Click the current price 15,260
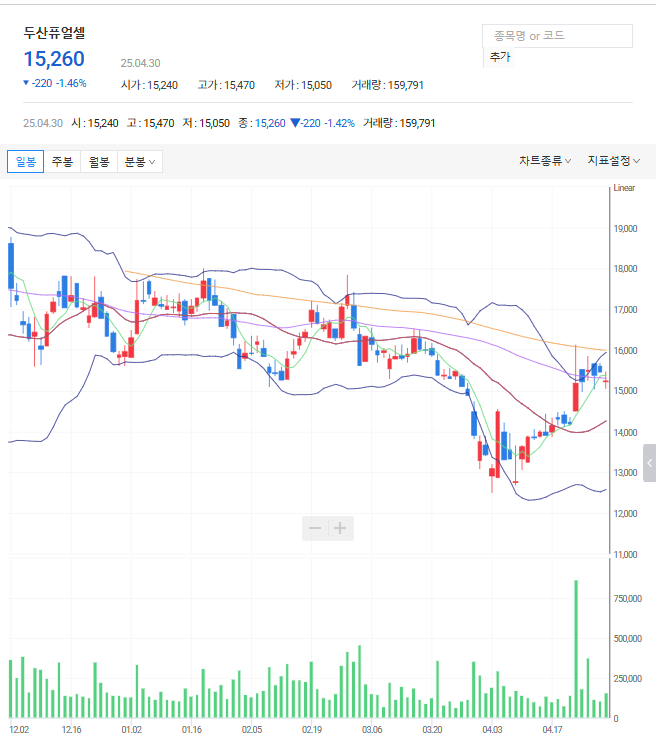Screen dimensions: 661x743 pyautogui.click(x=54, y=59)
